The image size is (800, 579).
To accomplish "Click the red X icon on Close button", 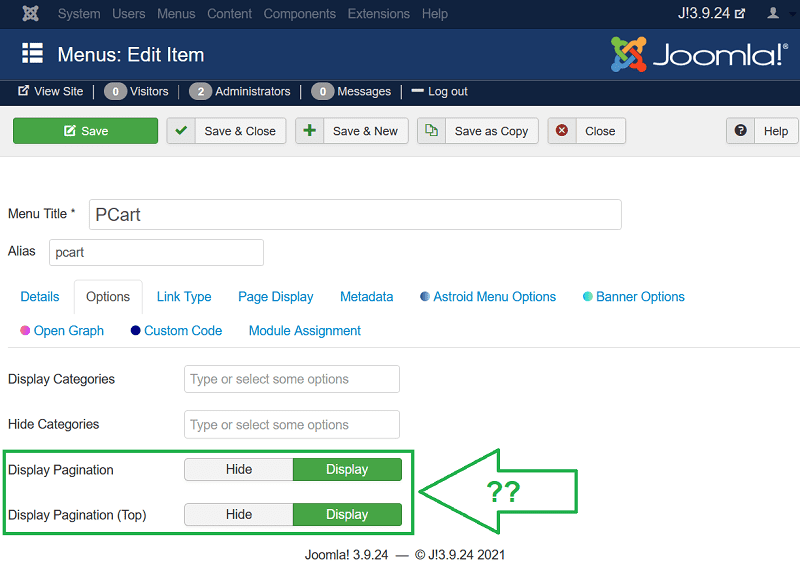I will click(x=562, y=131).
